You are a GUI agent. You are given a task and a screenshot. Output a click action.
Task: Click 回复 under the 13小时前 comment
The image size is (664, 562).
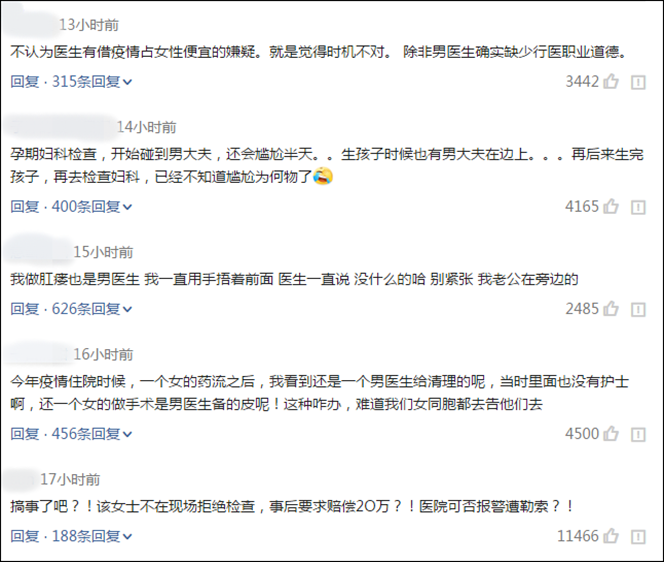[25, 82]
